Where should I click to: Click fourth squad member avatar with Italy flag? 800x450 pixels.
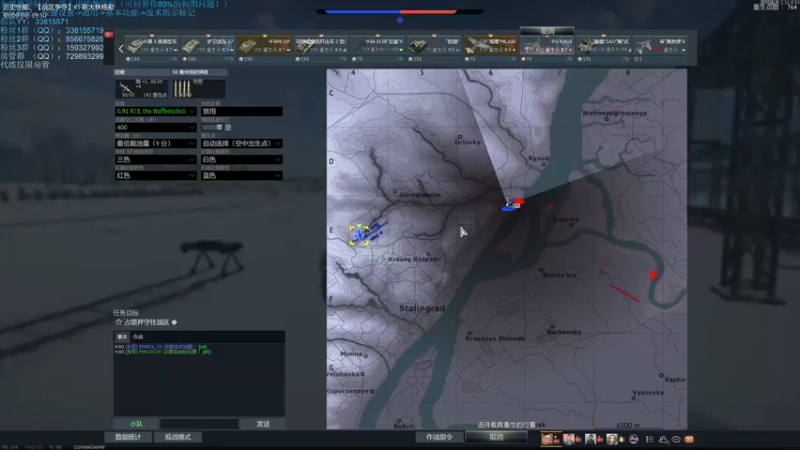[x=612, y=439]
